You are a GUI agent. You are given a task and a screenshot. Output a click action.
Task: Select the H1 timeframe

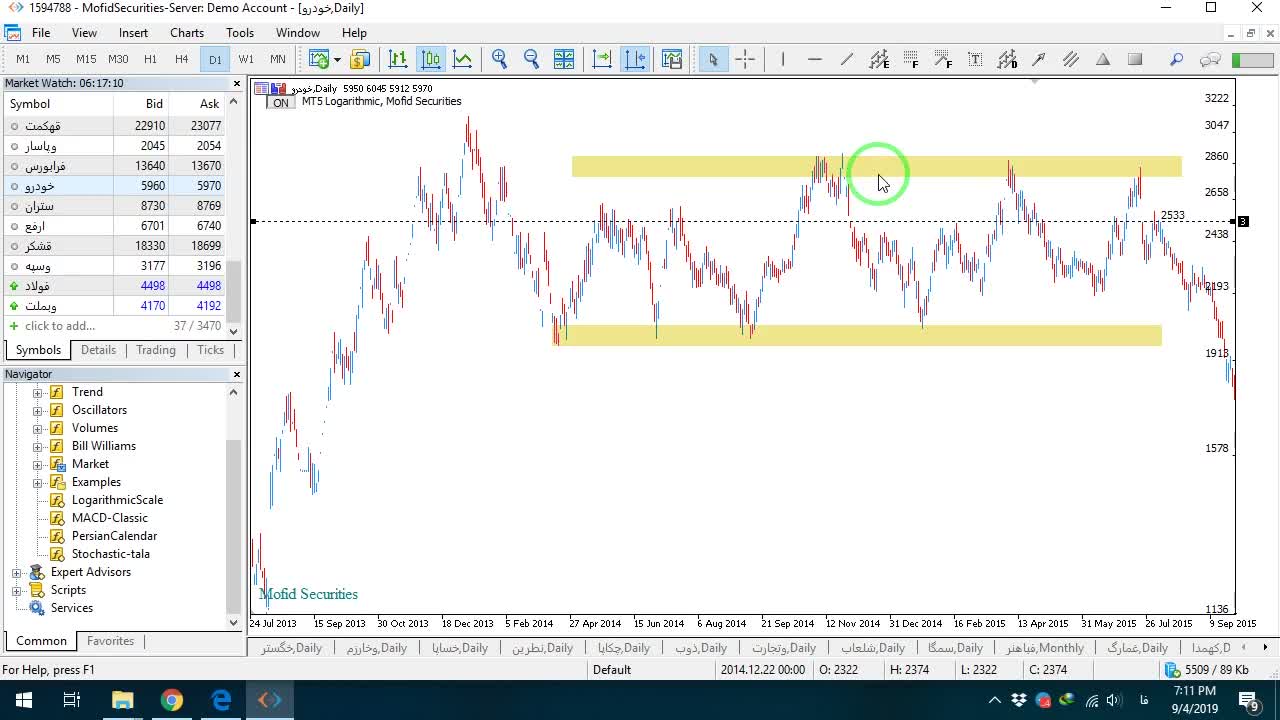pyautogui.click(x=150, y=60)
